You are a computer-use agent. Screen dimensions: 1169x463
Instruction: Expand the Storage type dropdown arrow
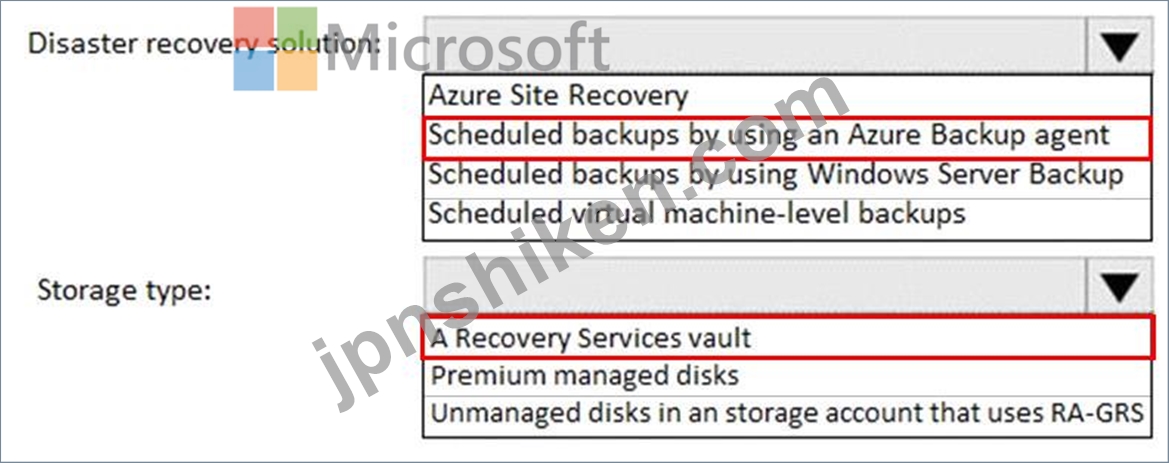click(1119, 285)
